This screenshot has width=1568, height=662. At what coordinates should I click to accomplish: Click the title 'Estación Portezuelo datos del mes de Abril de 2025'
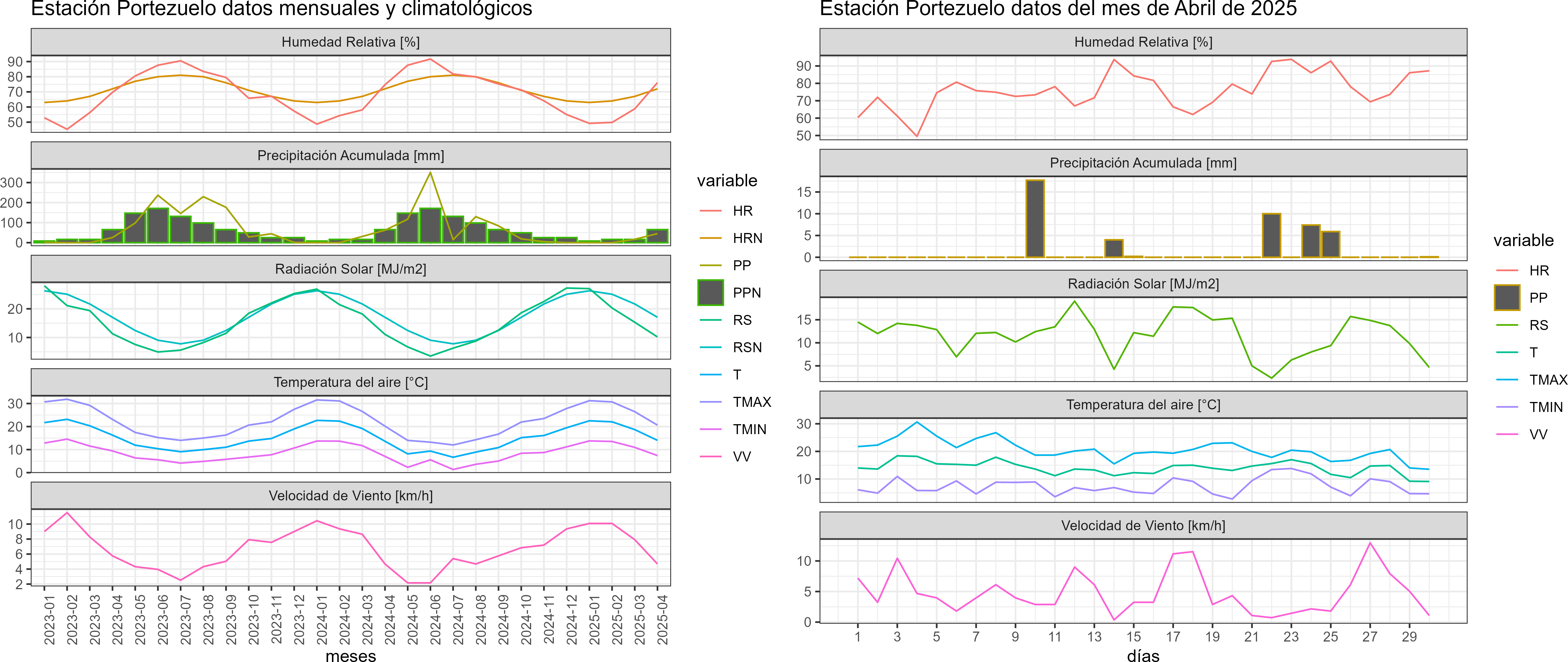pyautogui.click(x=1058, y=9)
